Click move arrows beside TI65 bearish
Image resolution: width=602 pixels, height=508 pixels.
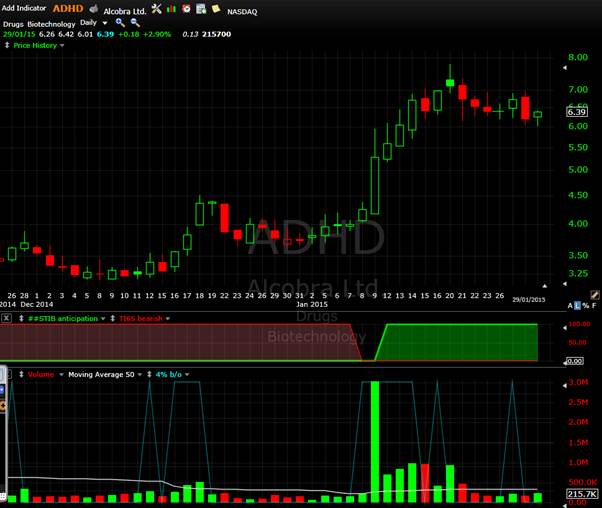(x=112, y=318)
